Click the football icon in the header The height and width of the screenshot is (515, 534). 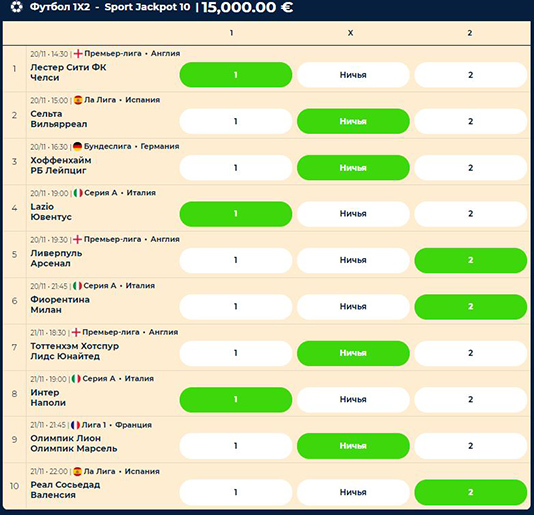click(x=16, y=7)
